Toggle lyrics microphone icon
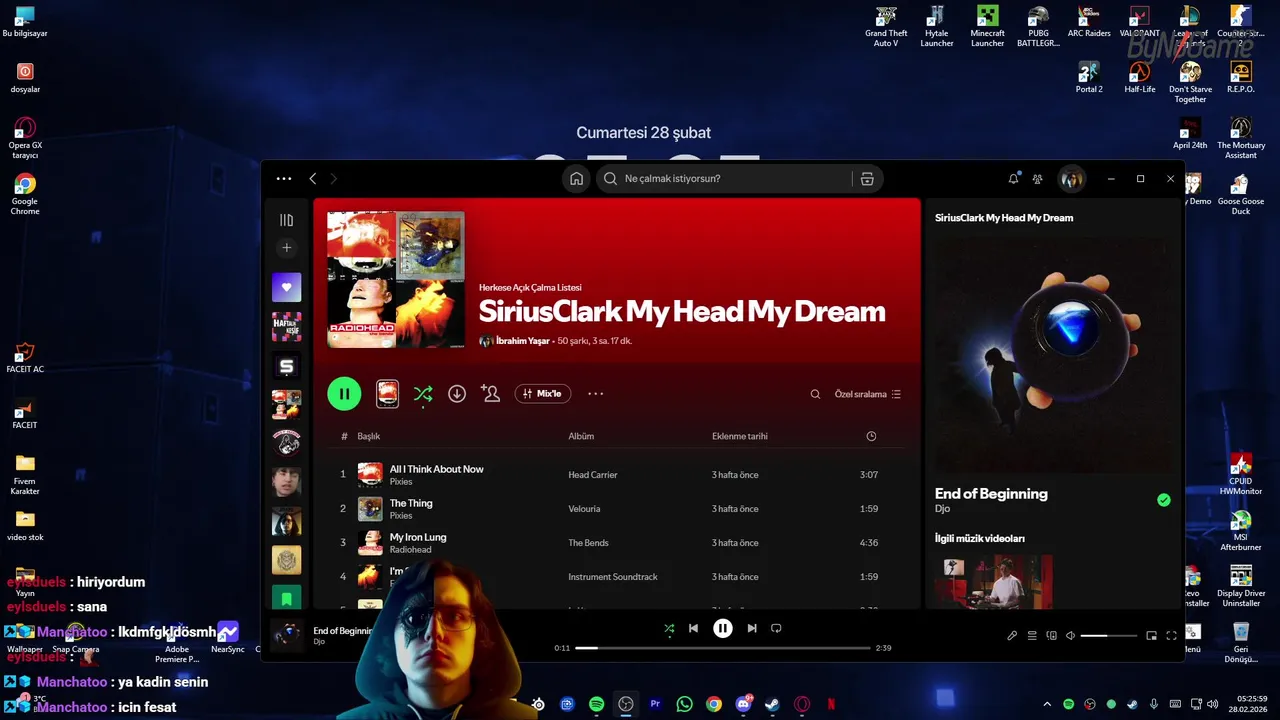1280x720 pixels. click(1012, 636)
